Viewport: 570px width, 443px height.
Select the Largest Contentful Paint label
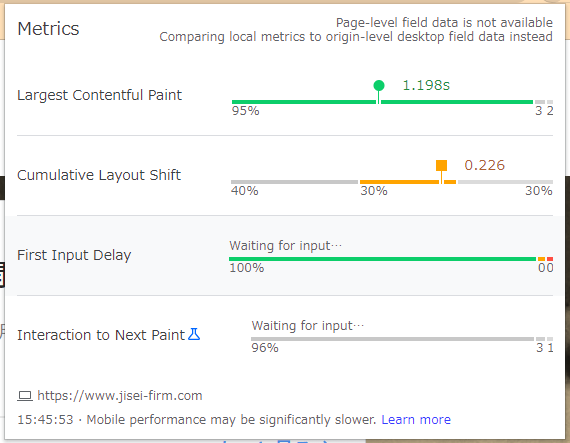tap(99, 95)
